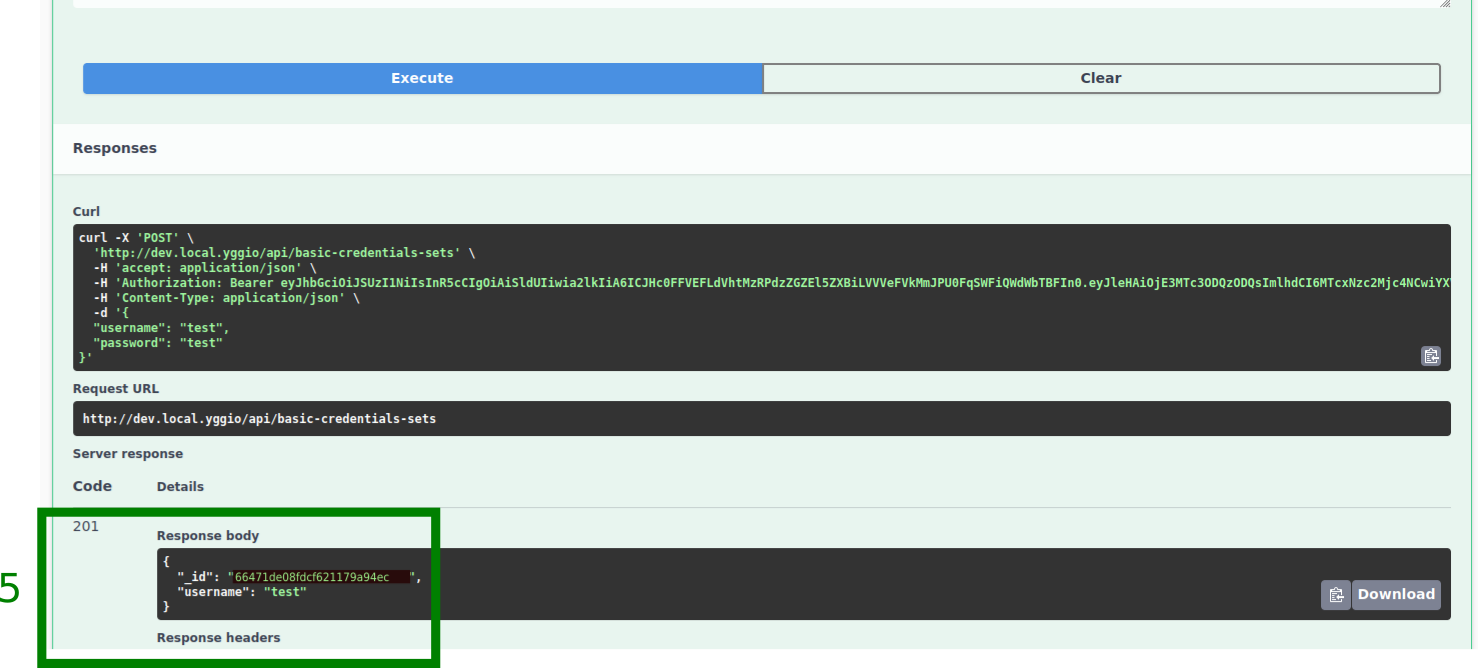
Task: Click the textarea resize handle at top right
Action: (x=1445, y=4)
